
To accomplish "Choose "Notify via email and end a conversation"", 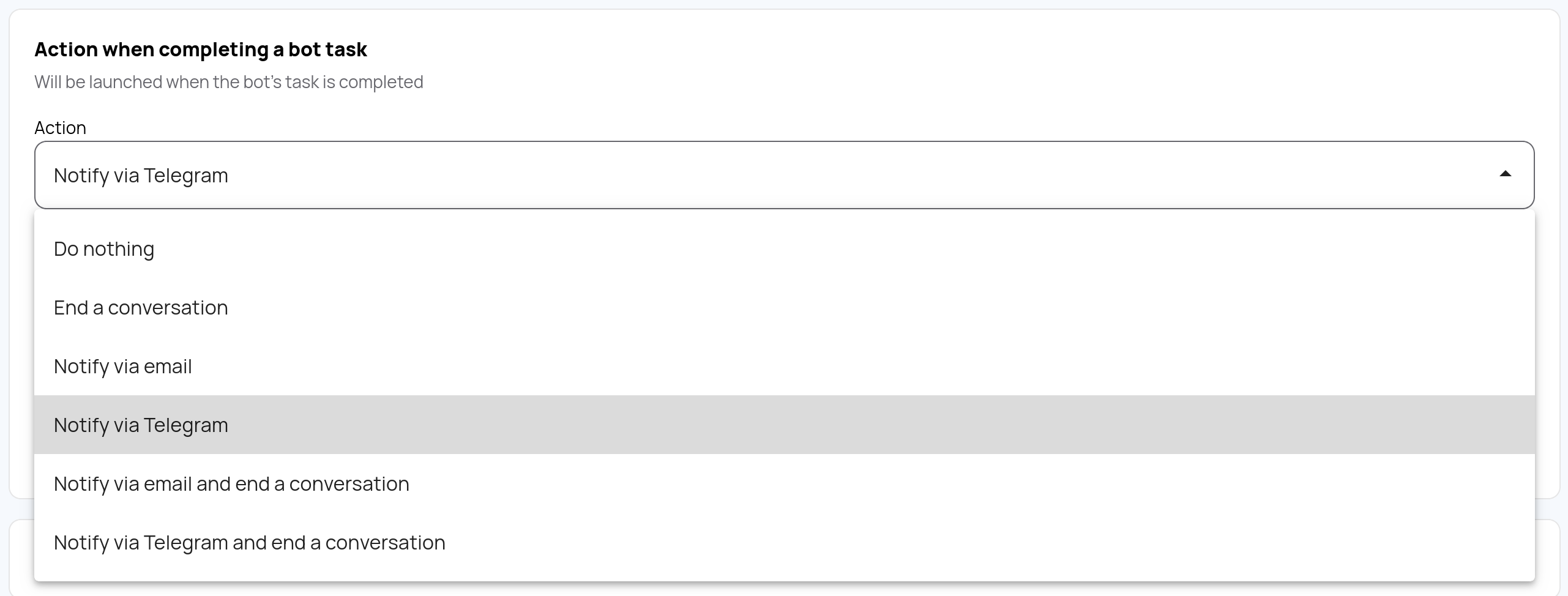I will 231,484.
